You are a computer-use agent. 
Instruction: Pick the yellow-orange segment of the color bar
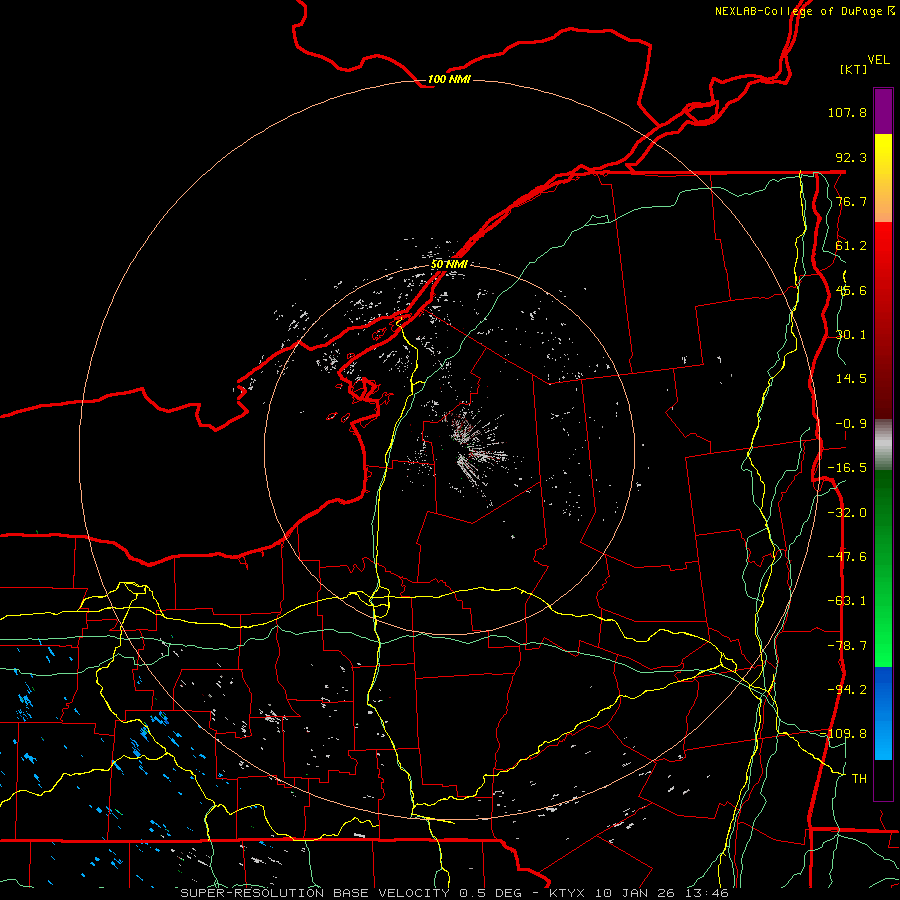pyautogui.click(x=883, y=178)
